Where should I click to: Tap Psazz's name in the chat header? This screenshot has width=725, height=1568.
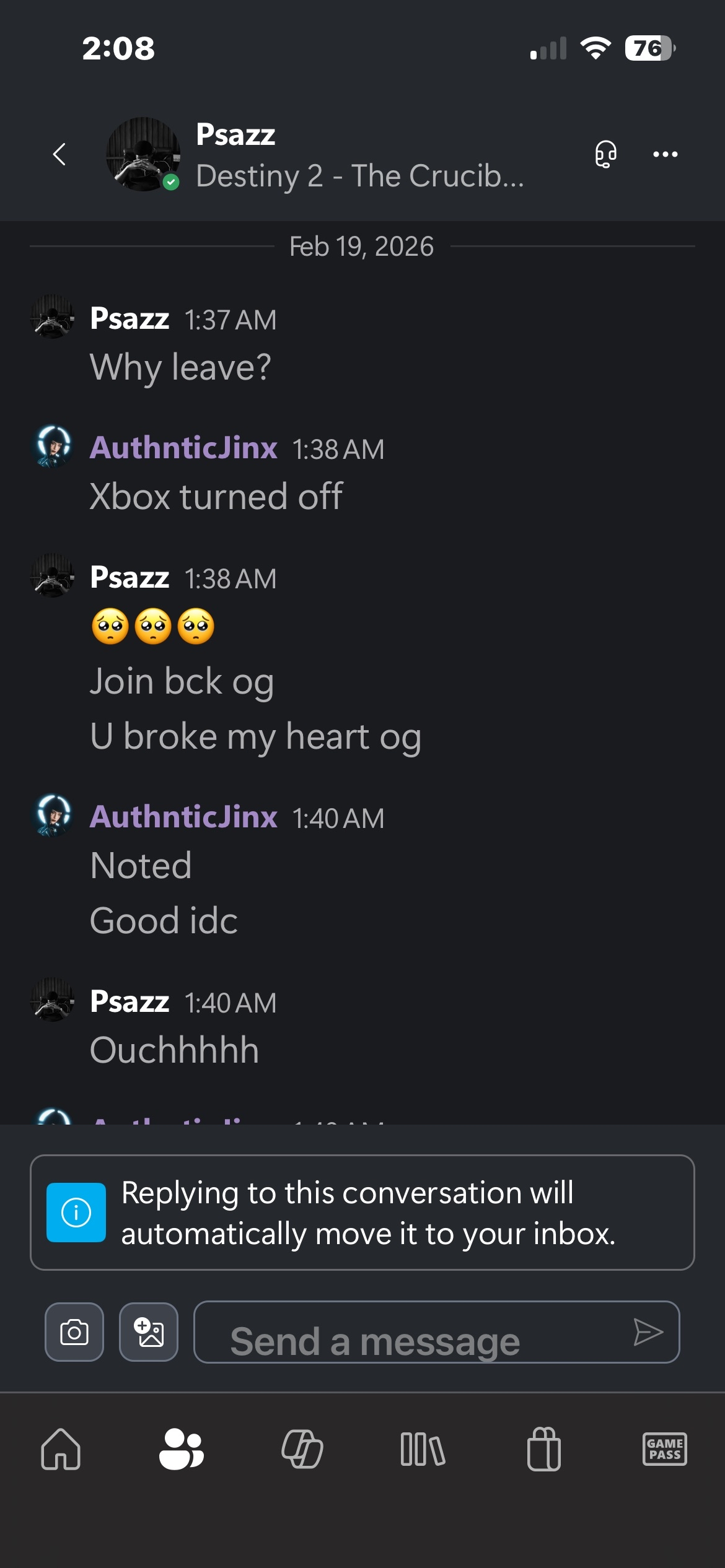pyautogui.click(x=235, y=134)
